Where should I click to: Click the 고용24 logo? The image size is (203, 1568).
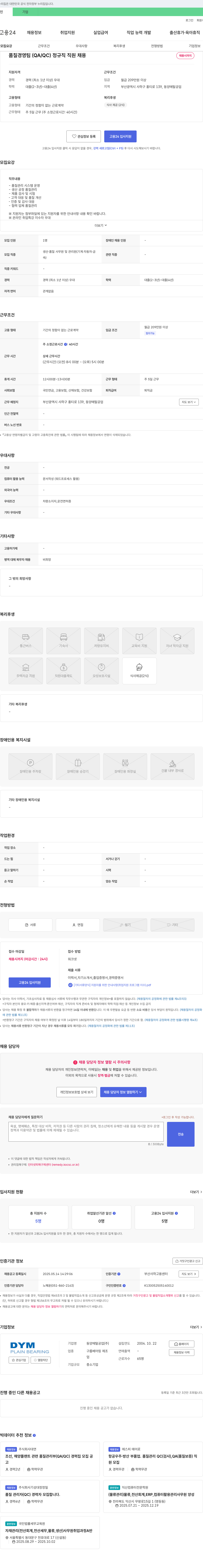(8, 32)
